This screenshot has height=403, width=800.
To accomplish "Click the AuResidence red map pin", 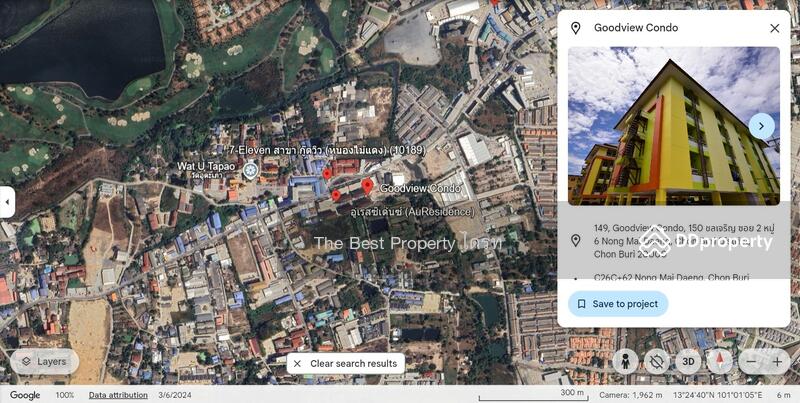I will 336,195.
